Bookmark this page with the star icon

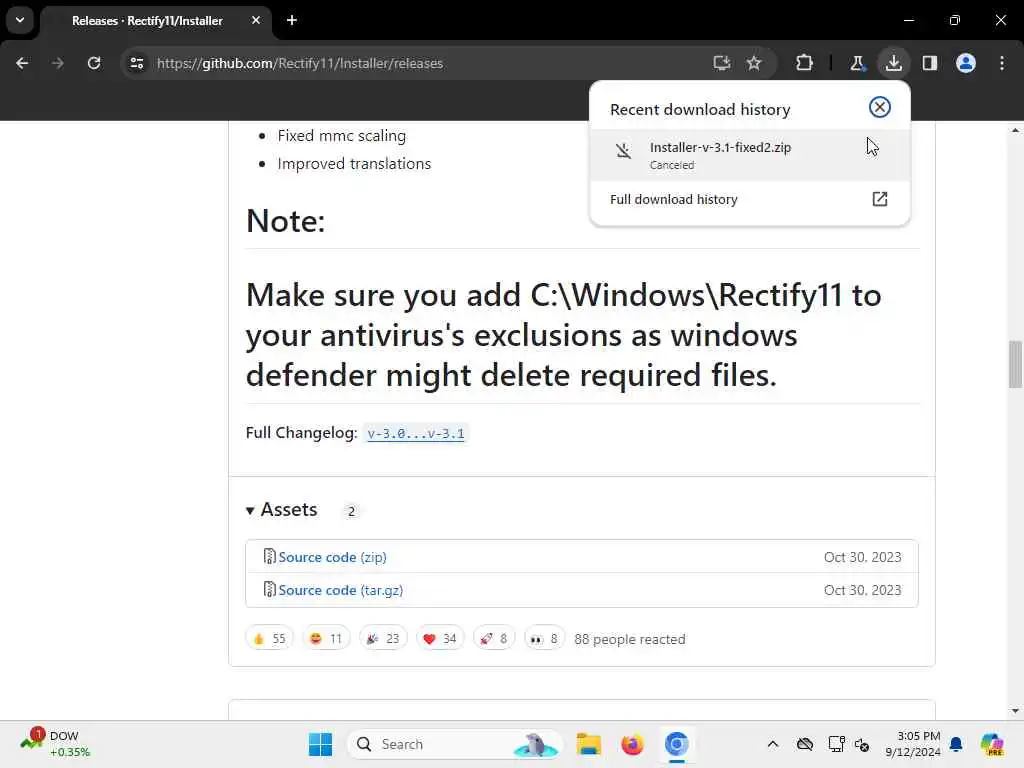[x=754, y=63]
